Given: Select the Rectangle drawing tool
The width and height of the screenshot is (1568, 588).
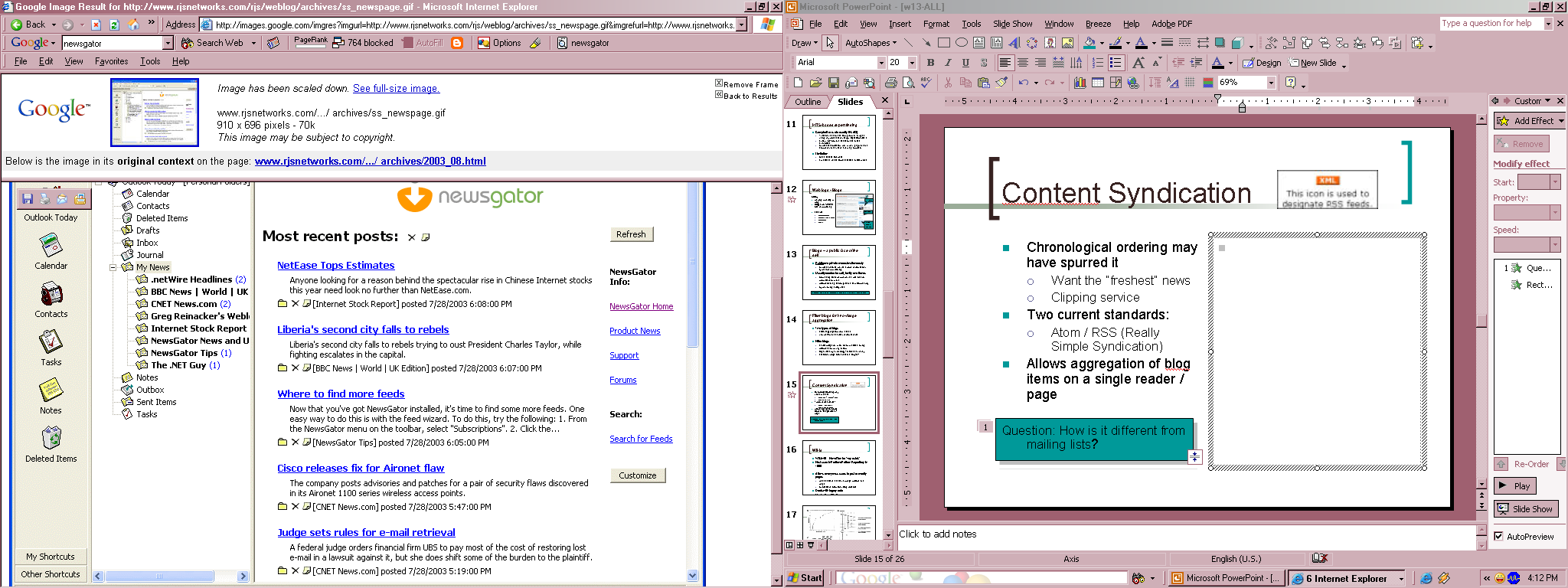Looking at the screenshot, I should [x=943, y=43].
